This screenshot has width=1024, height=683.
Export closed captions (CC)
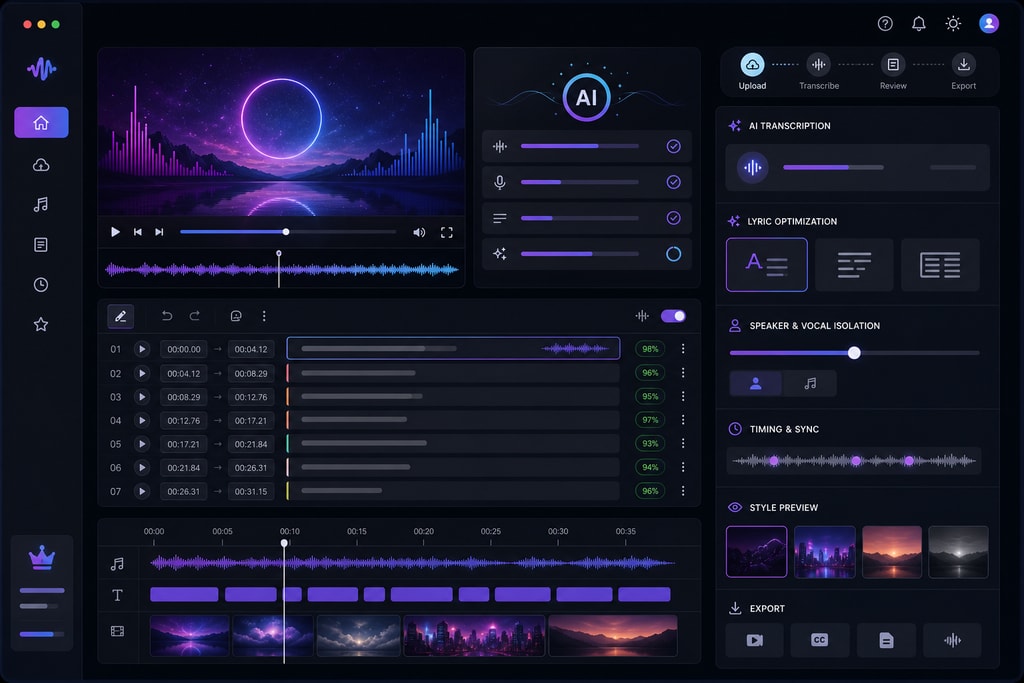(820, 640)
